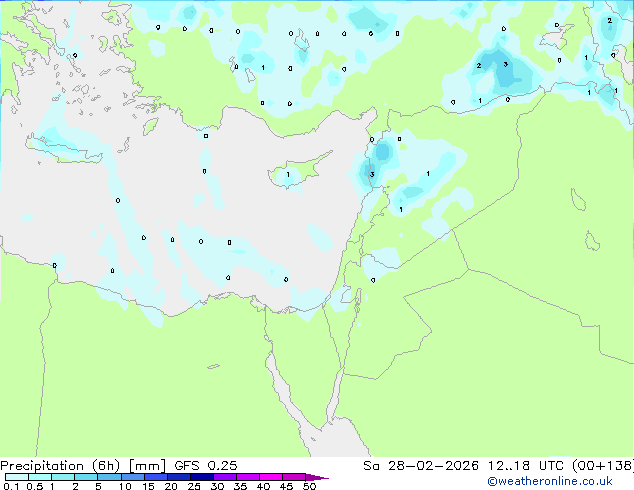Click the '0.1' legend scale label

(x=11, y=486)
